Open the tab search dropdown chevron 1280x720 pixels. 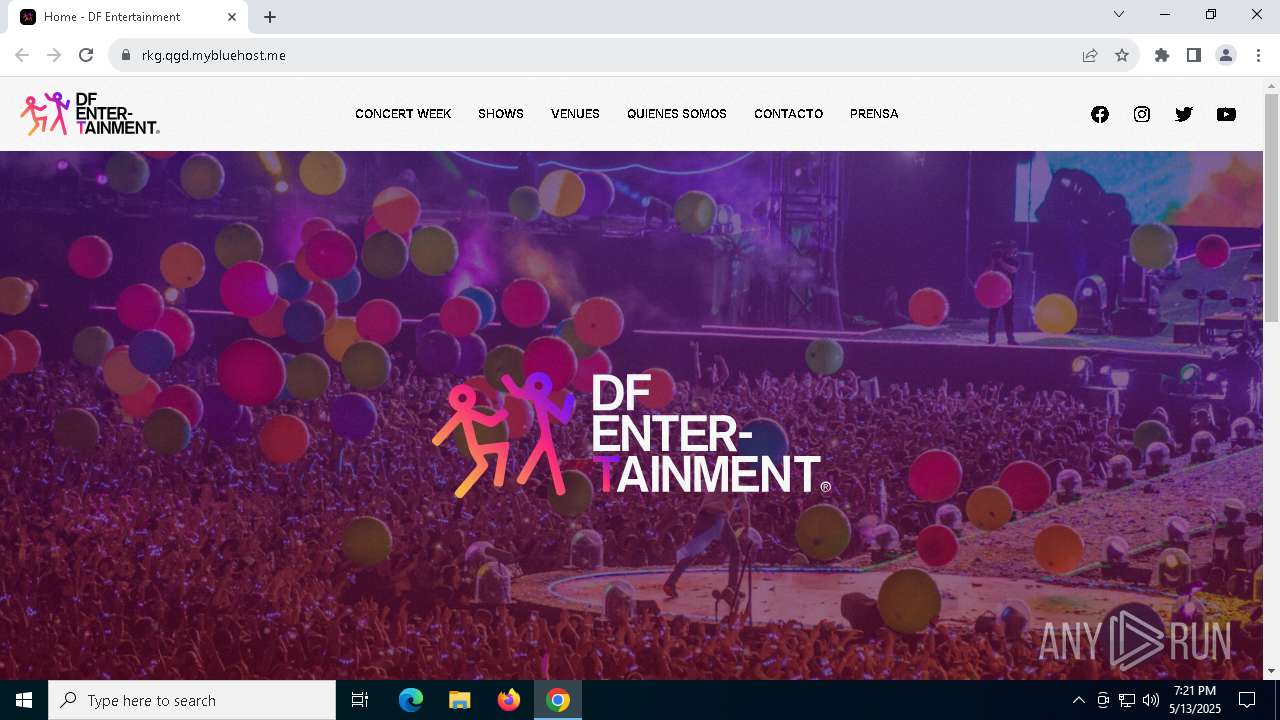pos(1119,15)
